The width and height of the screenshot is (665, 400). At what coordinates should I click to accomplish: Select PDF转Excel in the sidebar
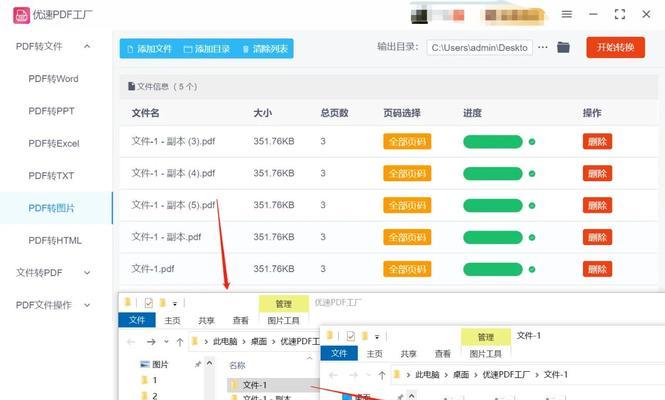(x=54, y=143)
